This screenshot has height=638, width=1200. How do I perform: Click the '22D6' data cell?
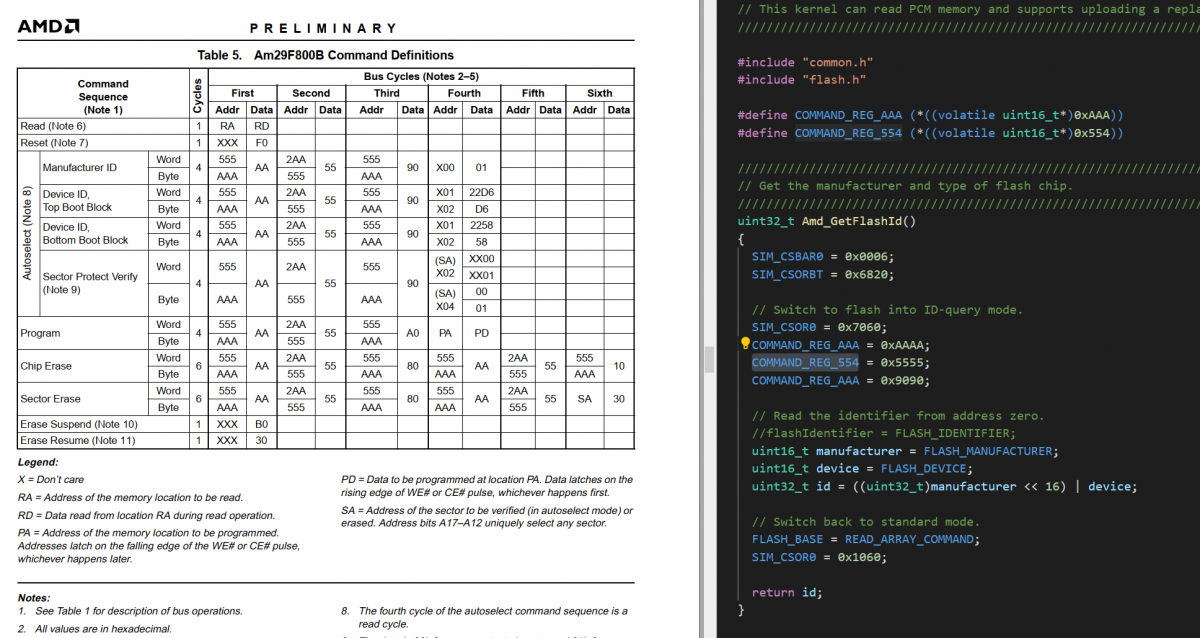(481, 192)
